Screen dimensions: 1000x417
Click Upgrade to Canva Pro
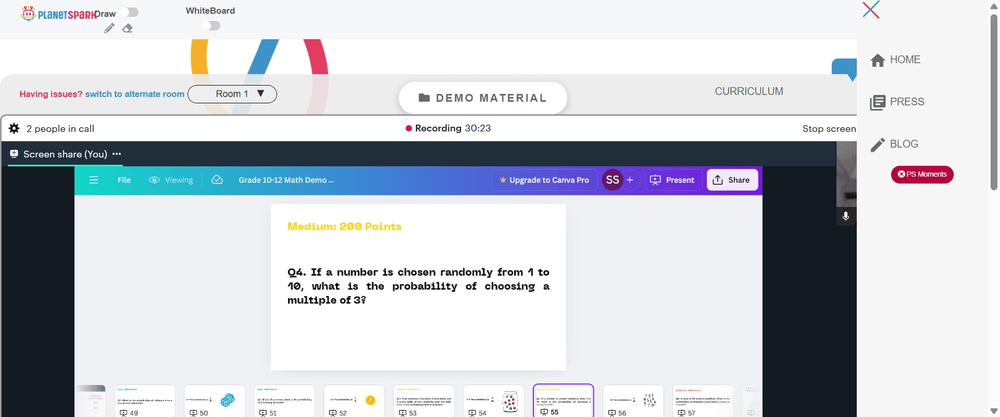(544, 180)
